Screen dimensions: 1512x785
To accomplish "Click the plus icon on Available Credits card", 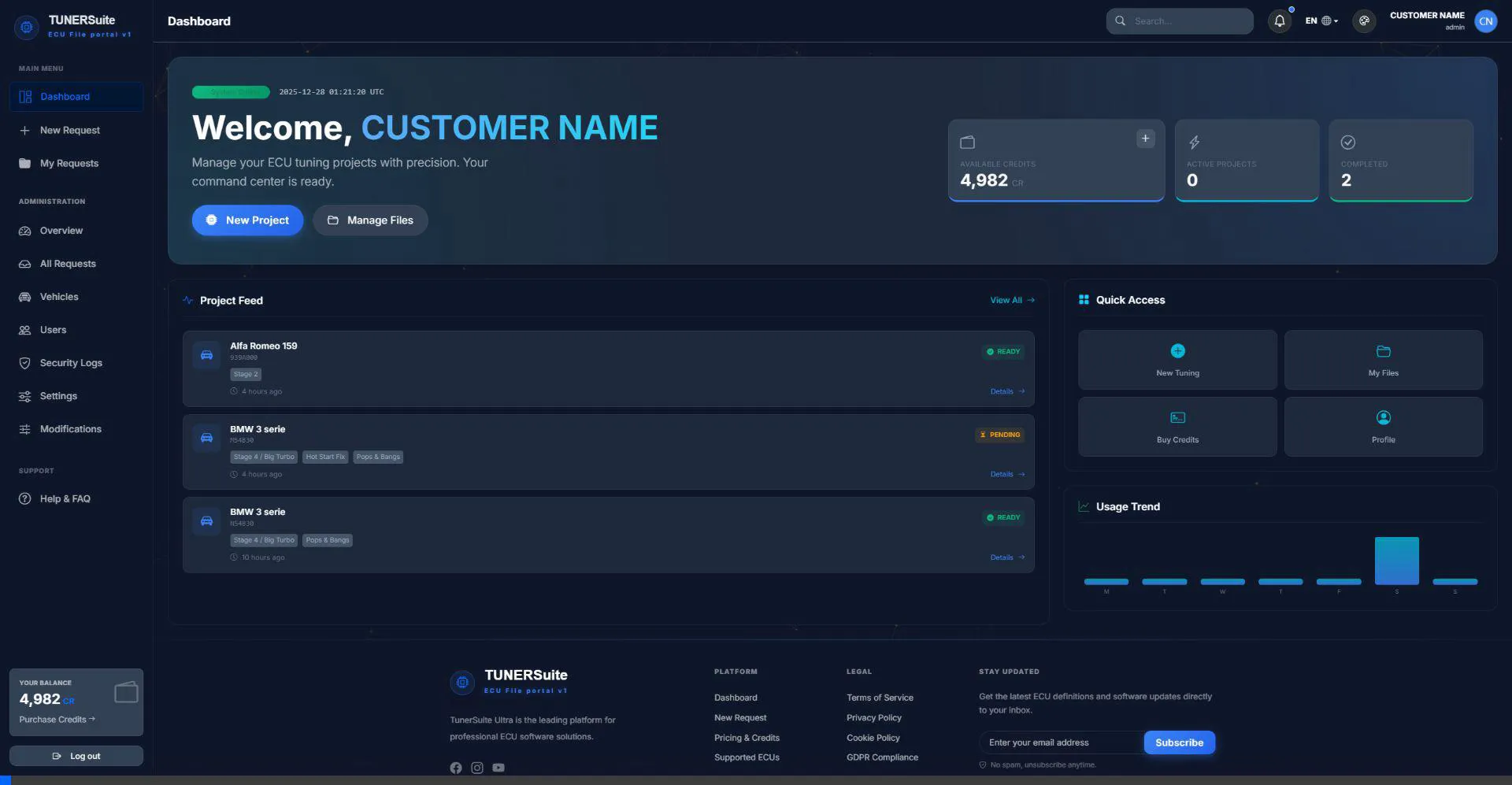I will (1145, 139).
